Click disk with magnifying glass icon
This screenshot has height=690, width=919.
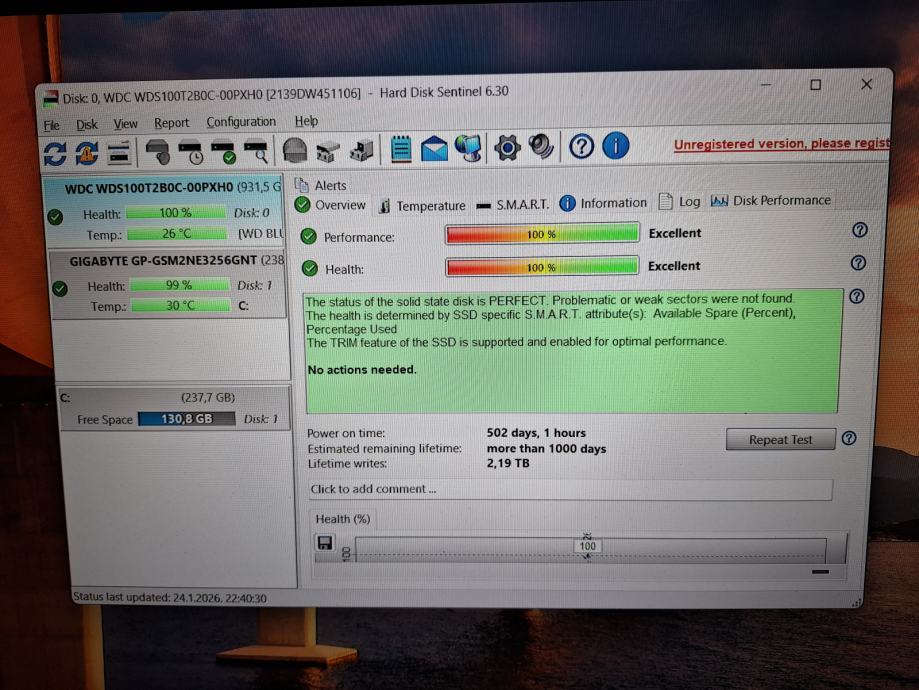click(x=257, y=151)
